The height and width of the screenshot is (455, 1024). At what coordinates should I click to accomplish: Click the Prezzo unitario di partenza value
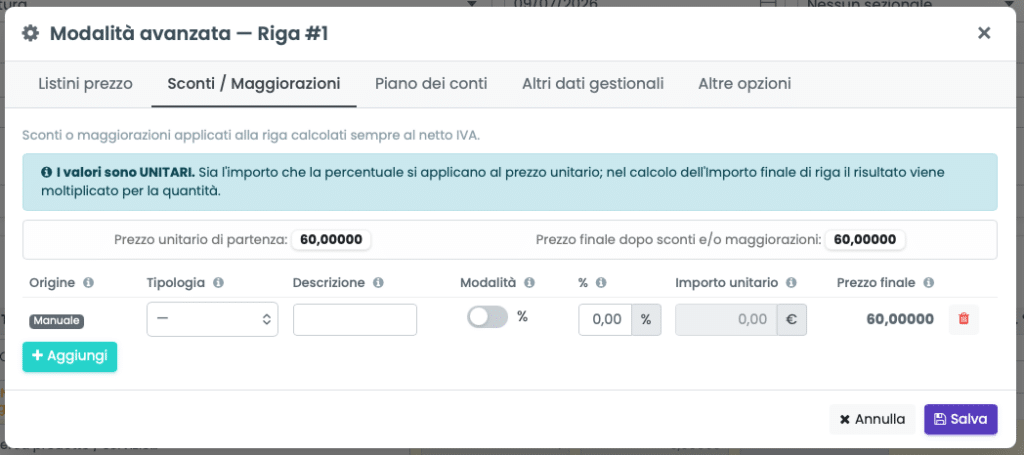(x=331, y=240)
